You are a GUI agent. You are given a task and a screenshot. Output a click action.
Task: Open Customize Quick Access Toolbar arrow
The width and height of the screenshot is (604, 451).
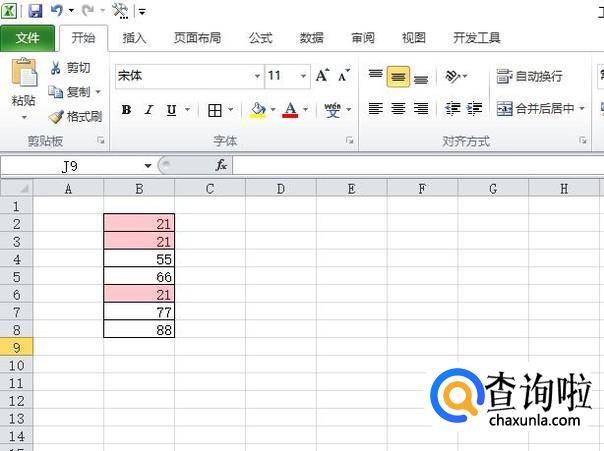click(x=142, y=12)
